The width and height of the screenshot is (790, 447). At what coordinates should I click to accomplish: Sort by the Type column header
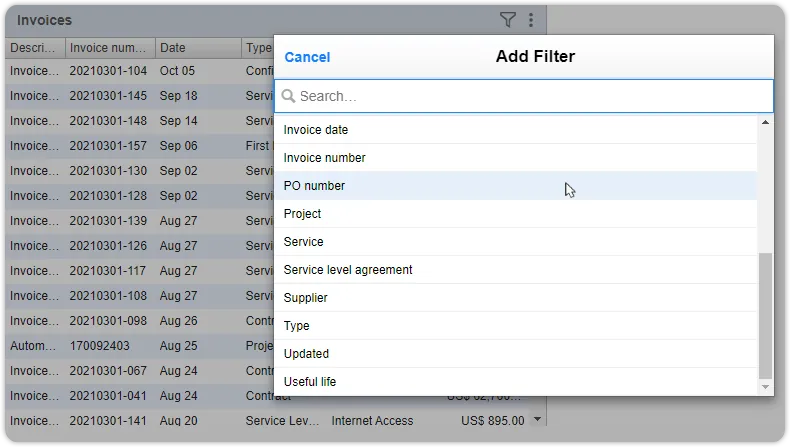[x=258, y=48]
